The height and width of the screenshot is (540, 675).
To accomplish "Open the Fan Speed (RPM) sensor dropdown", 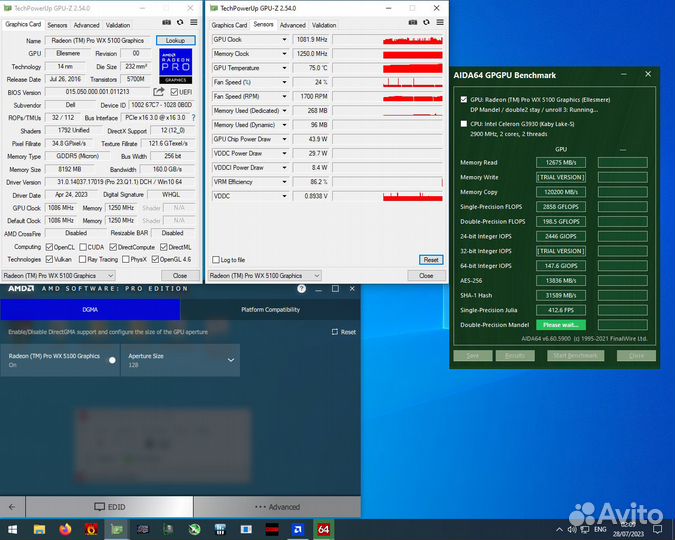I will [x=284, y=96].
